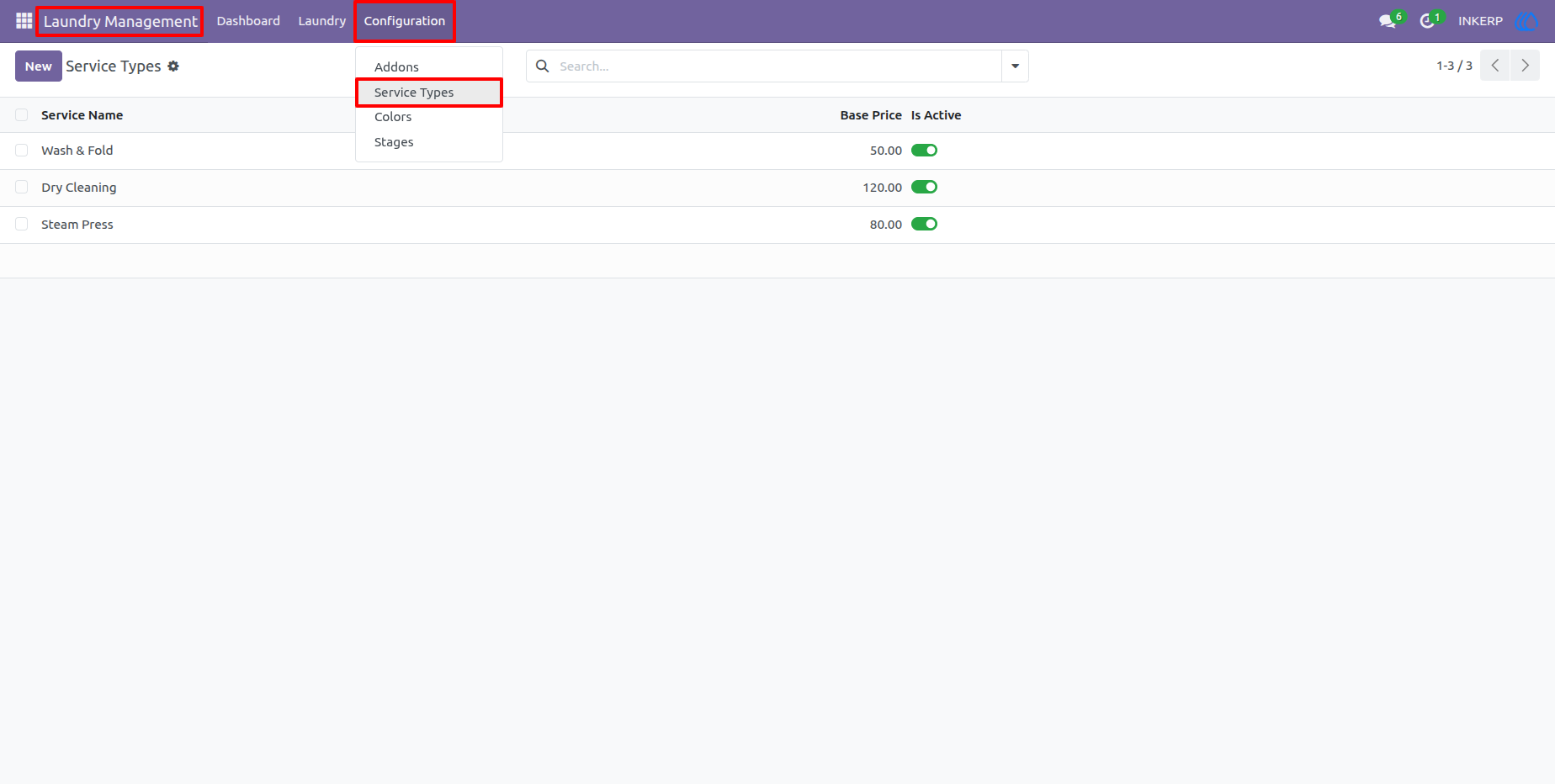Click the INKERP company name
Image resolution: width=1555 pixels, height=784 pixels.
1480,21
